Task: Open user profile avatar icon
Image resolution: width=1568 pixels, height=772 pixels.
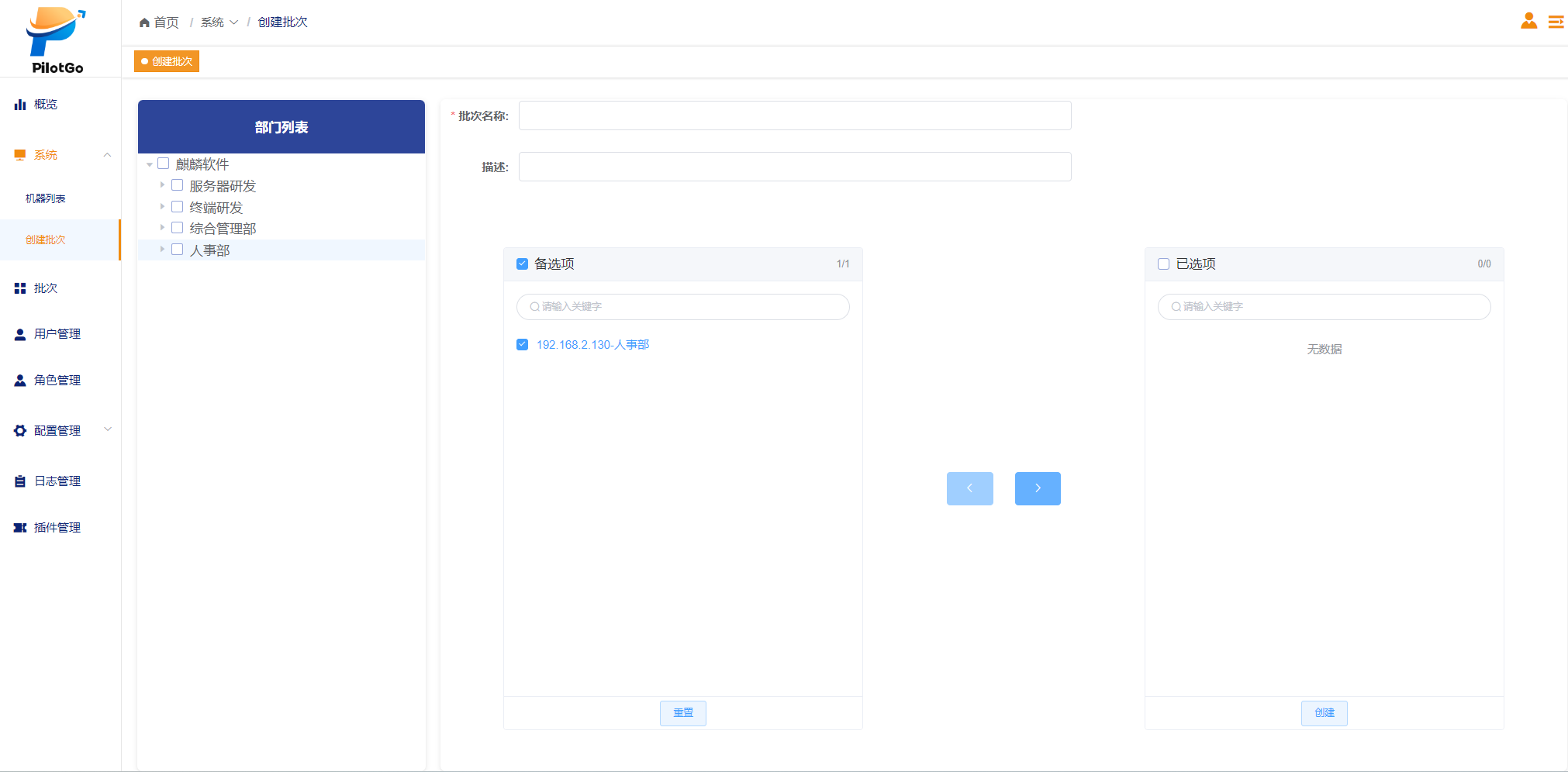Action: tap(1528, 21)
